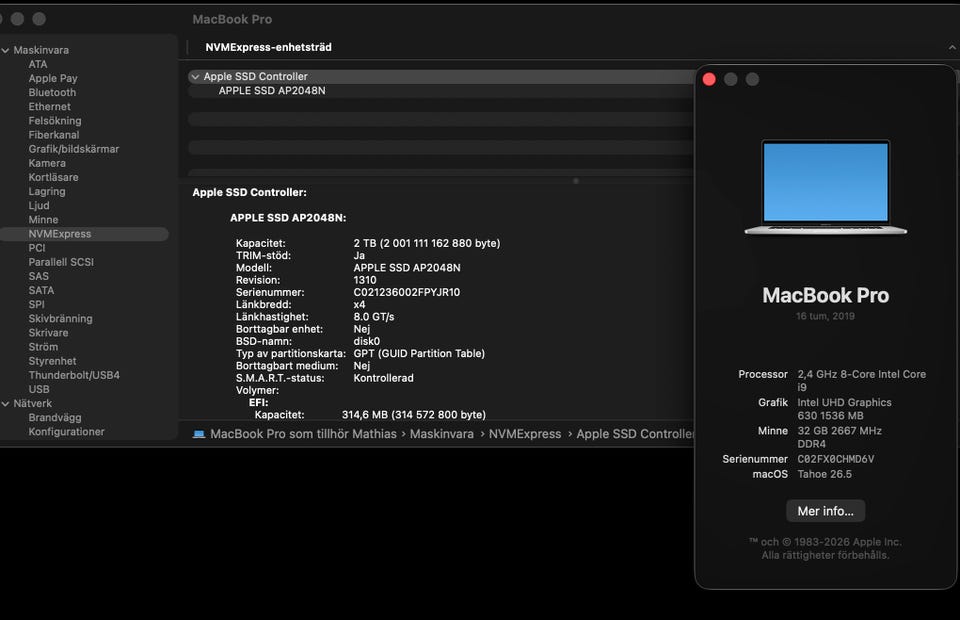Select SAS in the sidebar

[x=39, y=276]
